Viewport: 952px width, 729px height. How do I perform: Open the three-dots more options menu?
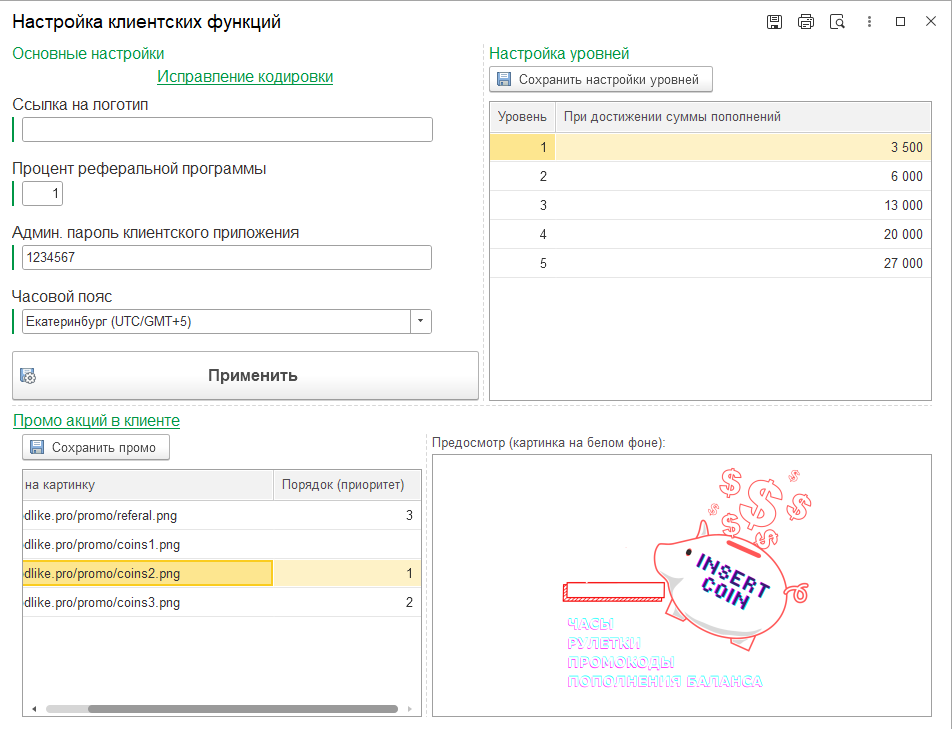(x=870, y=22)
